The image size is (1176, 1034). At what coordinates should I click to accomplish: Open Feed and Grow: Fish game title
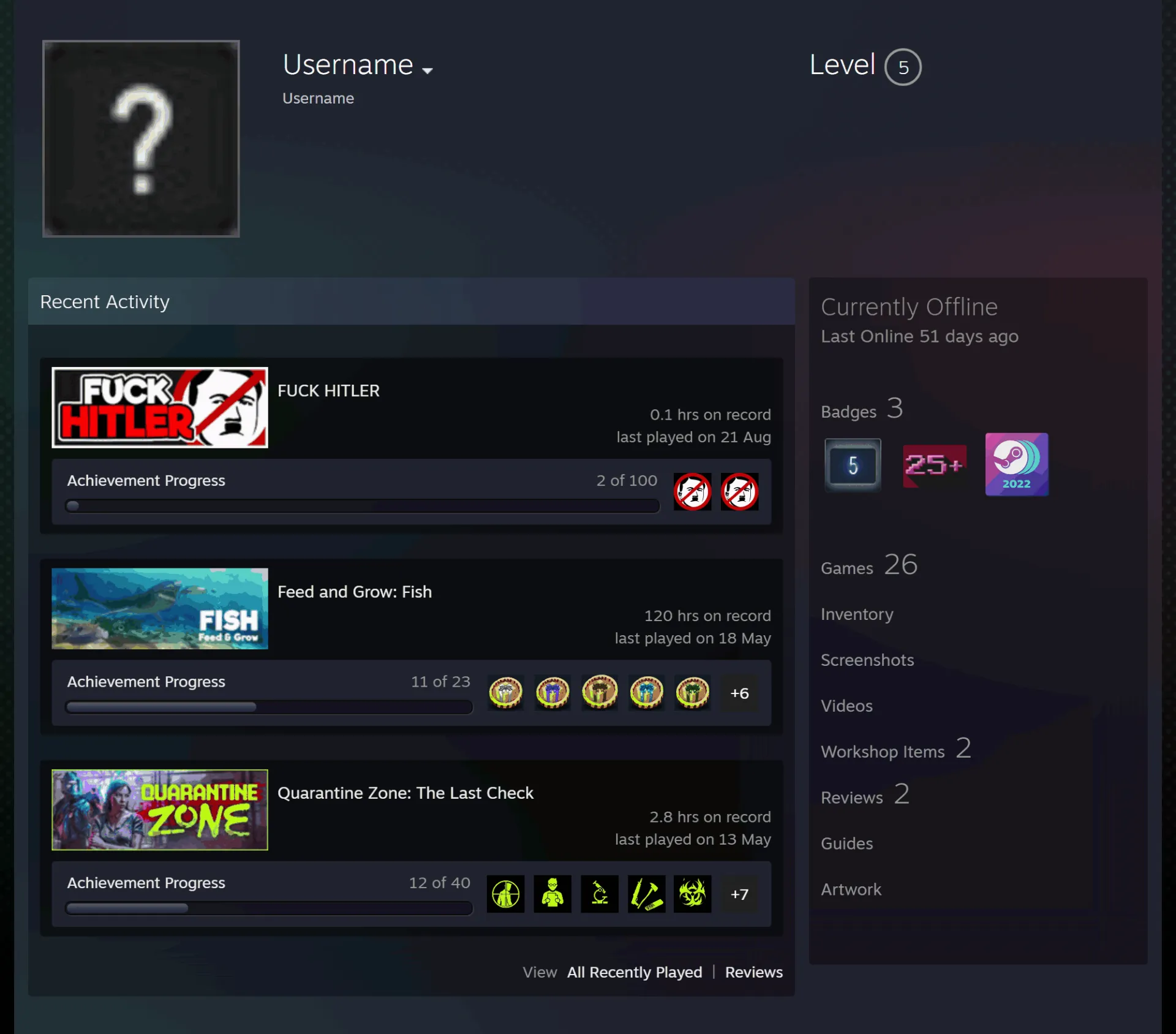[x=355, y=592]
